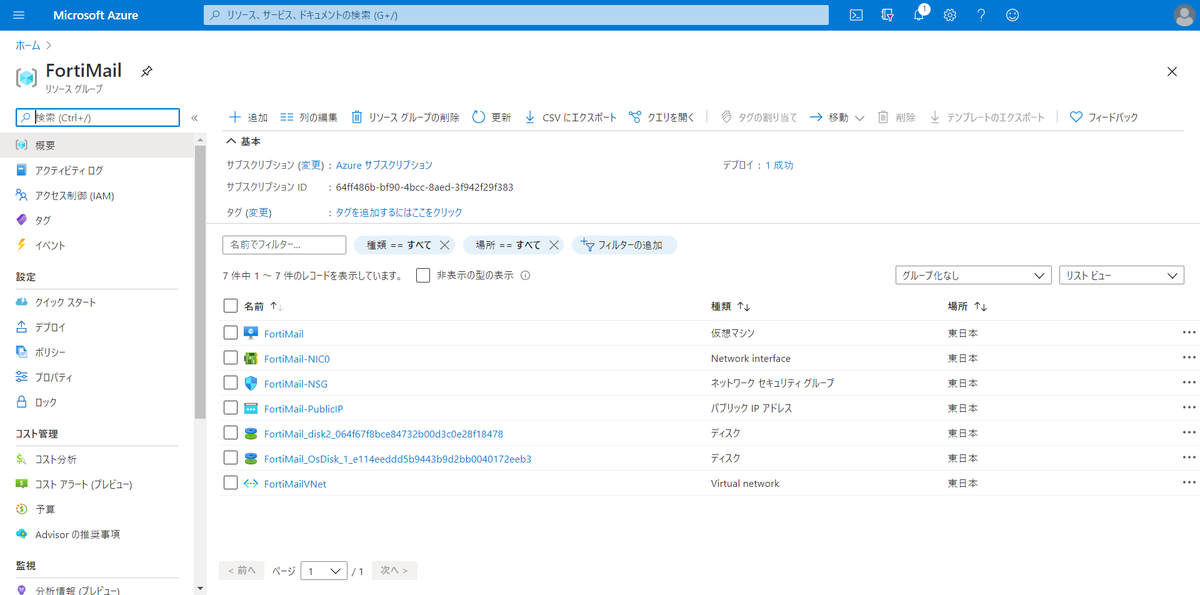1200x595 pixels.
Task: Open more options for FortiMailVNet row
Action: (x=1189, y=483)
